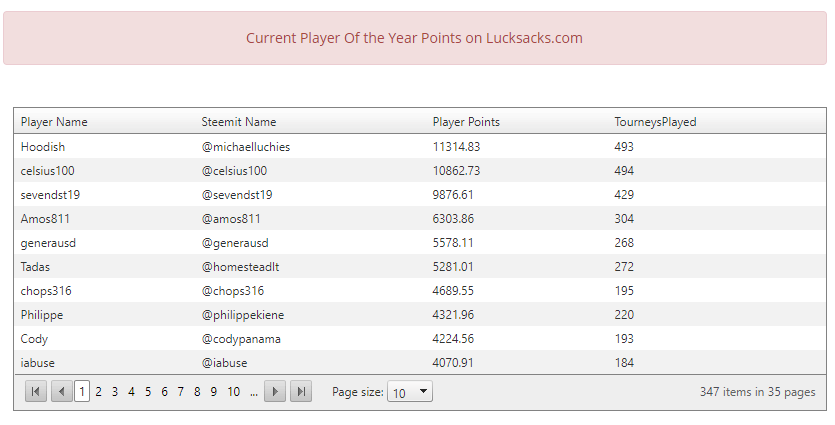Go to page 9
This screenshot has height=425, width=835.
[214, 392]
